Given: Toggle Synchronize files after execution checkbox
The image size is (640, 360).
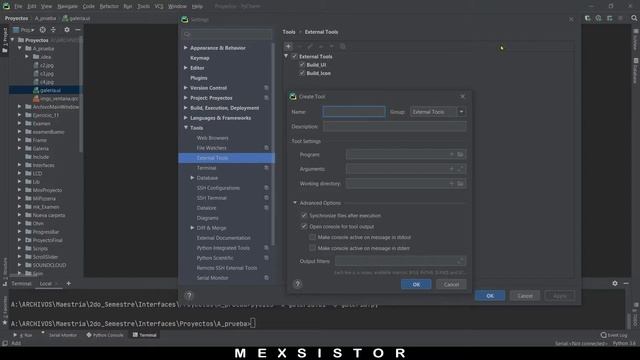Looking at the screenshot, I should point(304,215).
